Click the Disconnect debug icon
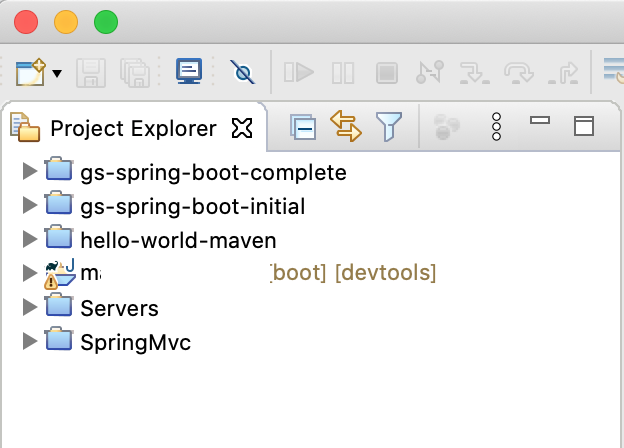This screenshot has width=624, height=448. point(430,72)
